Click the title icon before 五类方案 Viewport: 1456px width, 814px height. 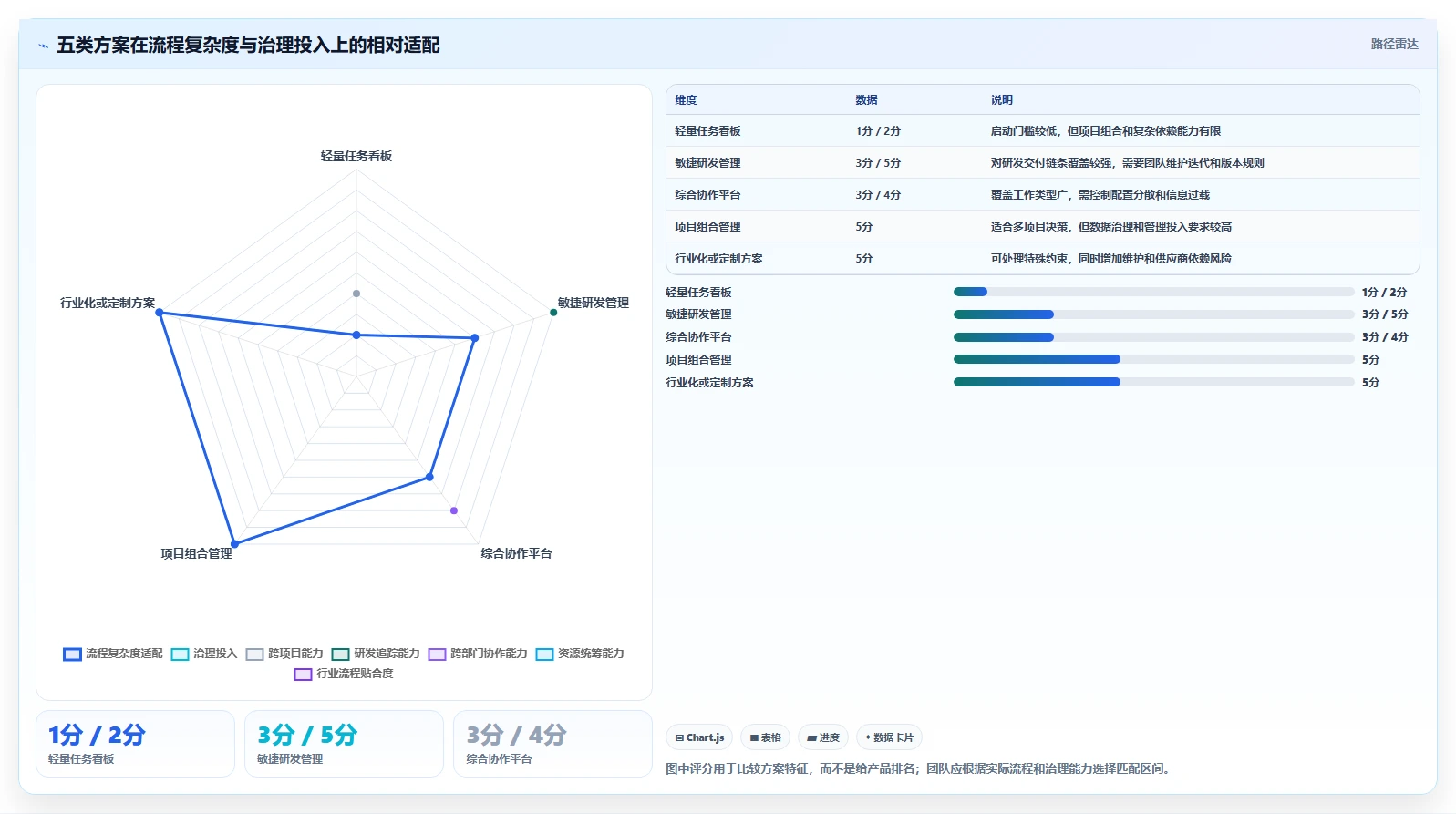click(43, 46)
